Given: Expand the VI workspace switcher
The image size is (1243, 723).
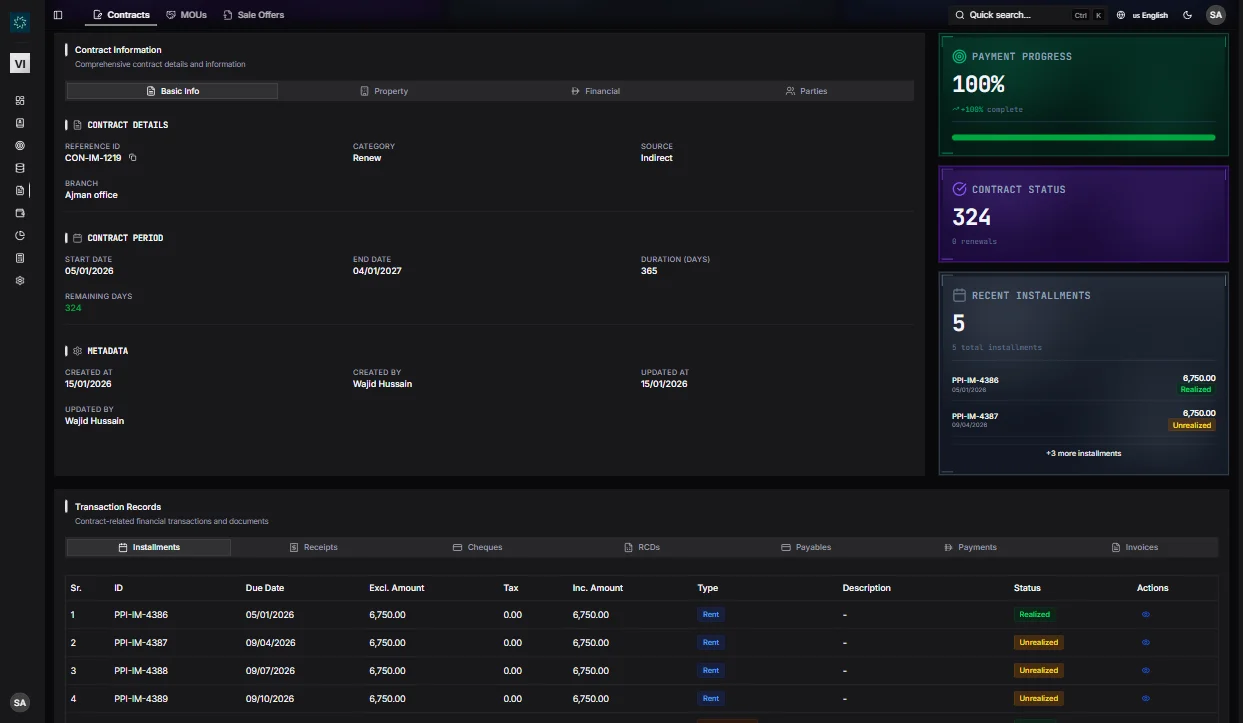Looking at the screenshot, I should 20,64.
